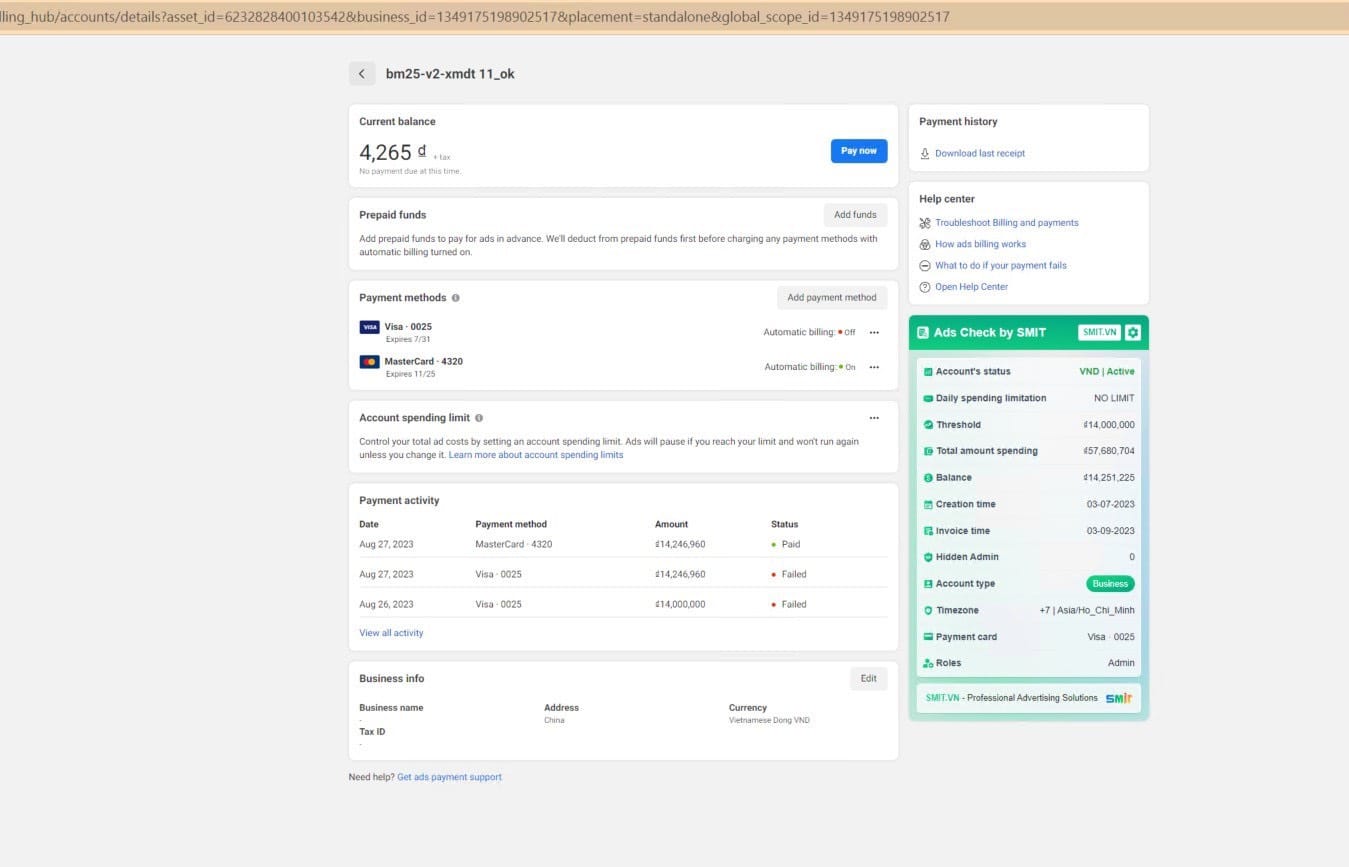Click the download icon for last receipt
Screen dimensions: 1349x867
tap(925, 154)
